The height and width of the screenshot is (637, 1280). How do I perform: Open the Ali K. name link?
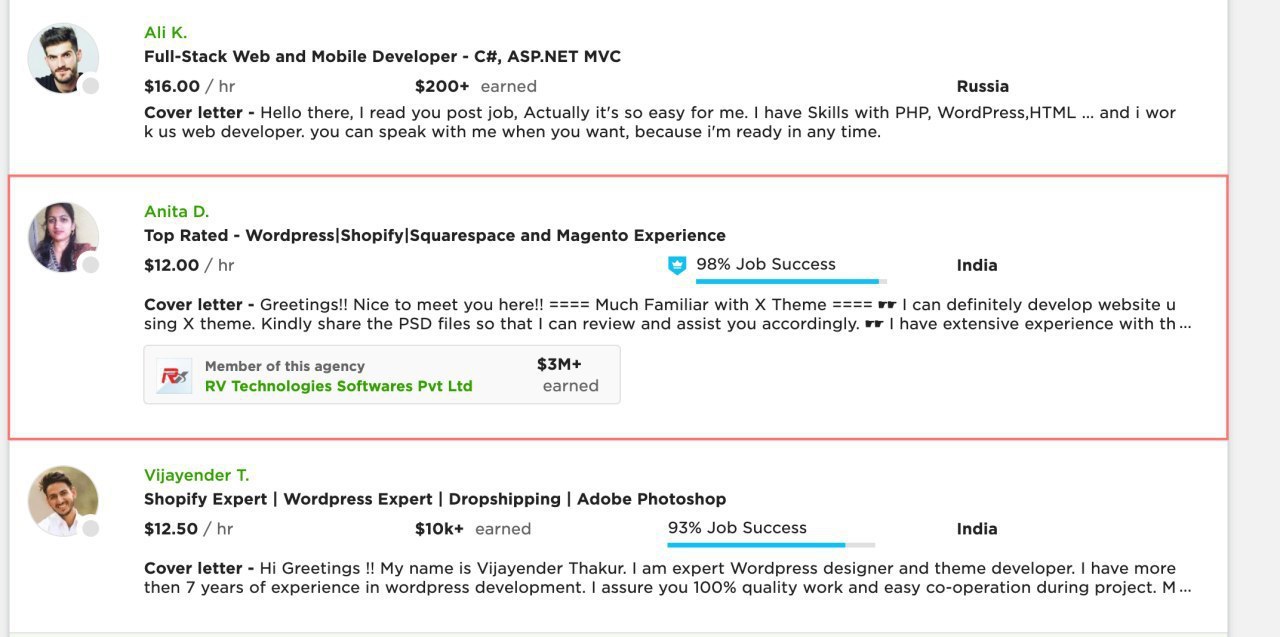(165, 33)
